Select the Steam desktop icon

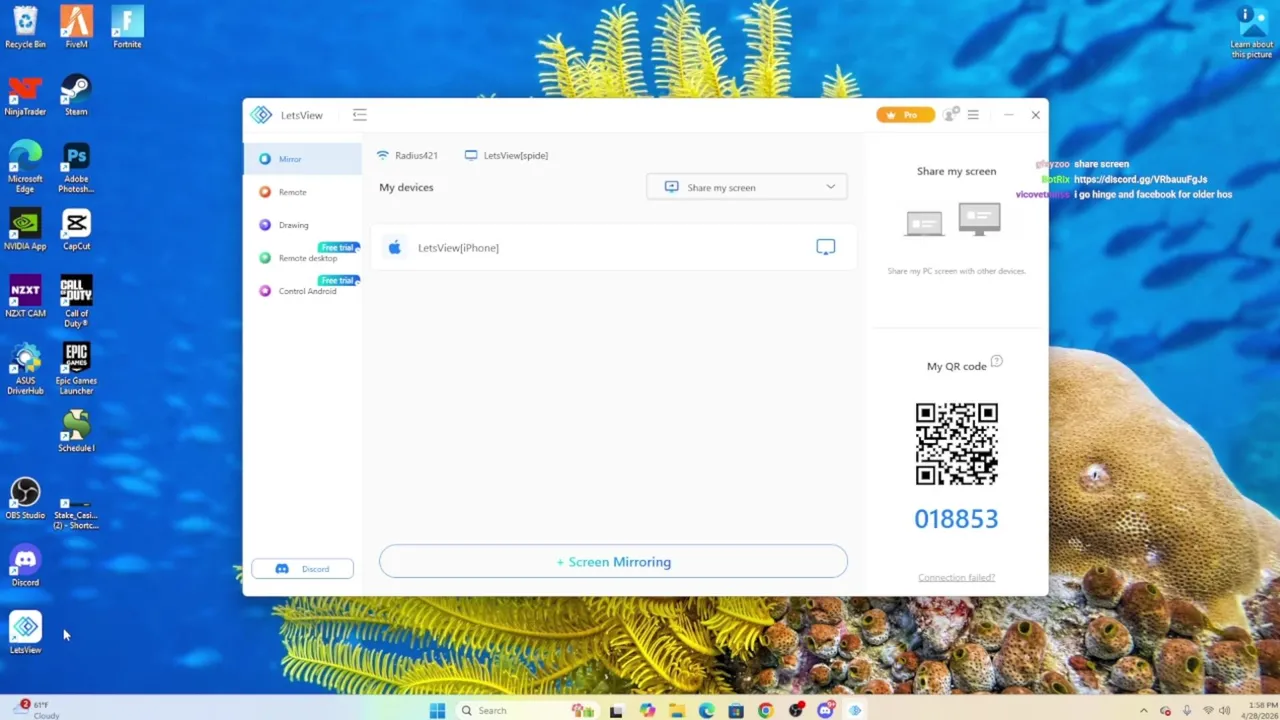tap(76, 95)
